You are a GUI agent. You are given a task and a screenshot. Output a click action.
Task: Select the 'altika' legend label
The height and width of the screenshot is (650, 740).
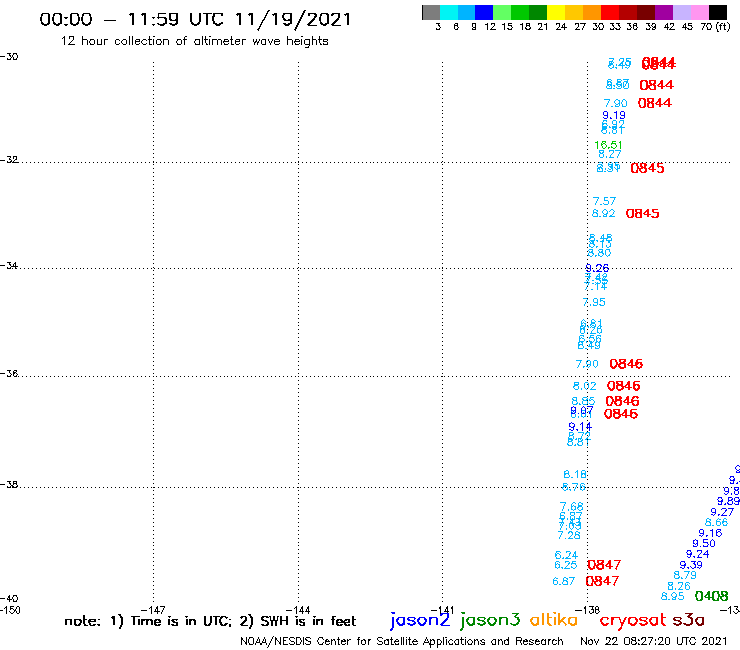[554, 620]
